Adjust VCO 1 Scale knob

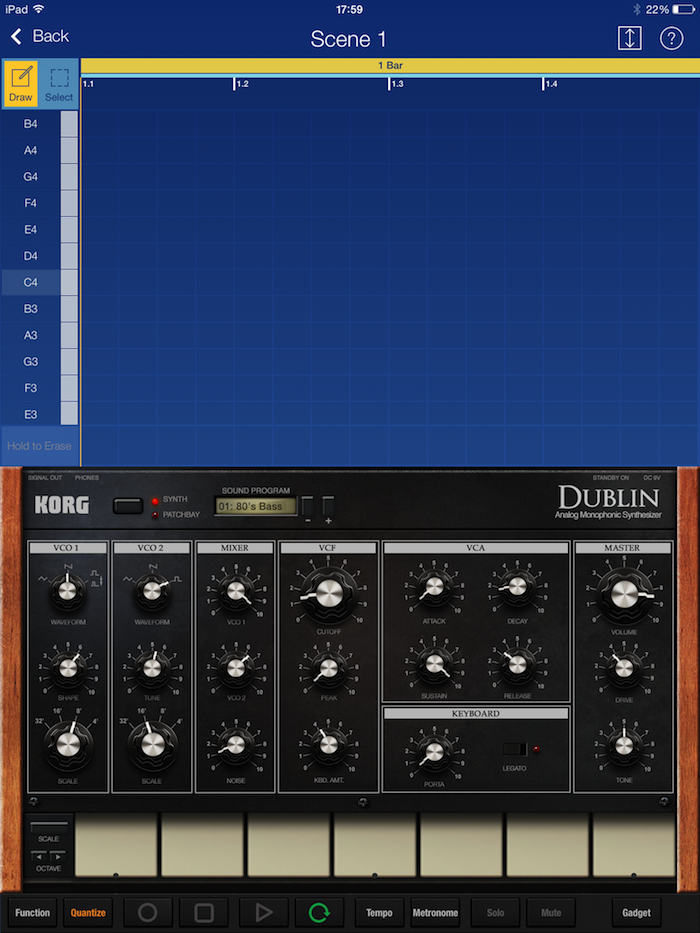point(68,744)
